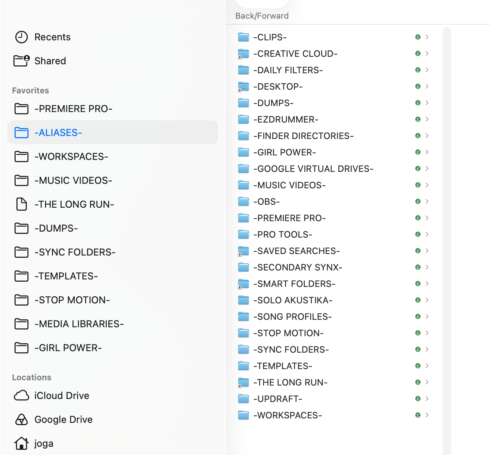490x455 pixels.
Task: Click the document icon beside -THE LONG RUN- favorite
Action: point(21,204)
